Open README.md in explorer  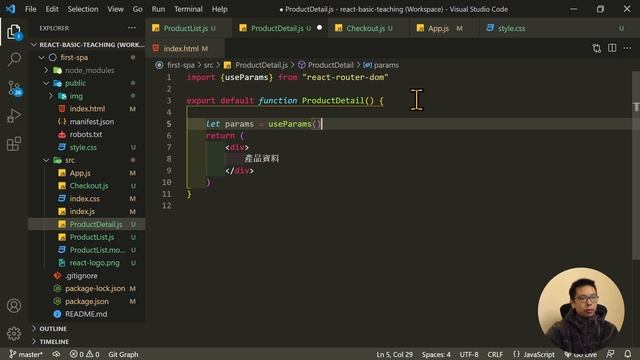[x=87, y=314]
